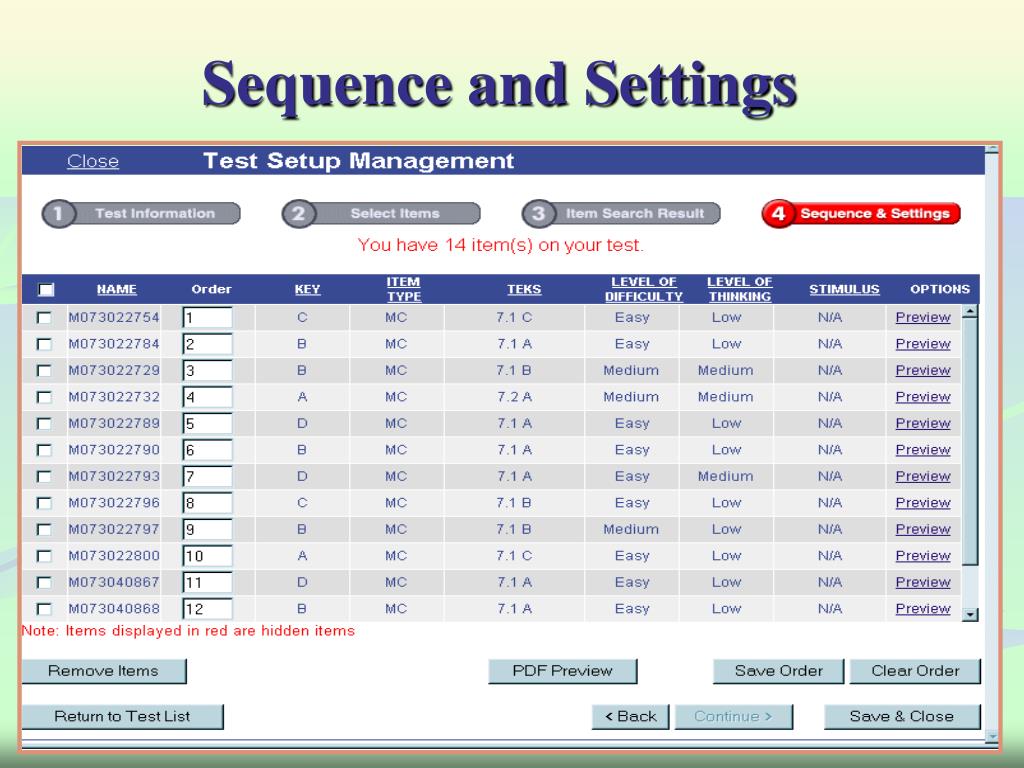The height and width of the screenshot is (768, 1024).
Task: Click the Save Order button
Action: click(778, 671)
